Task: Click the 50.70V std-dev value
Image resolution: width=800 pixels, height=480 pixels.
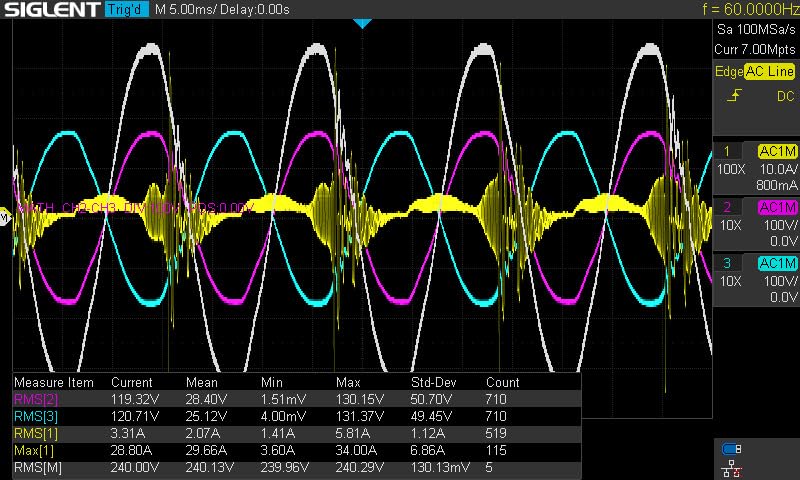Action: (x=431, y=399)
